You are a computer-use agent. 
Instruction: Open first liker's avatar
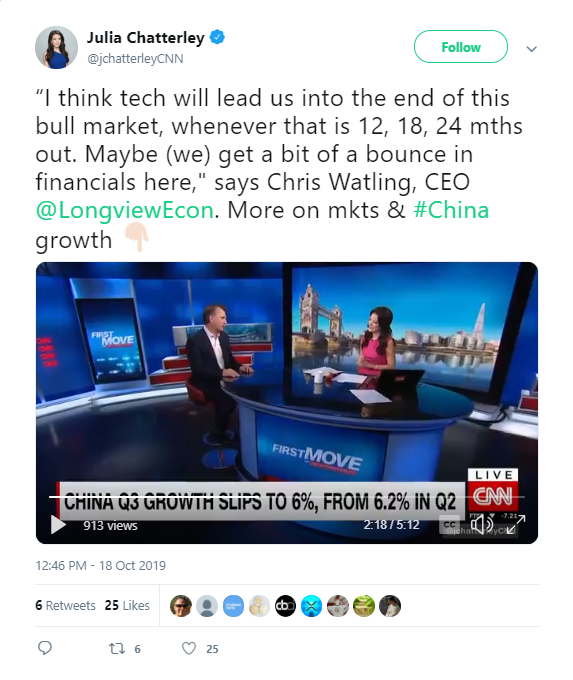(181, 606)
